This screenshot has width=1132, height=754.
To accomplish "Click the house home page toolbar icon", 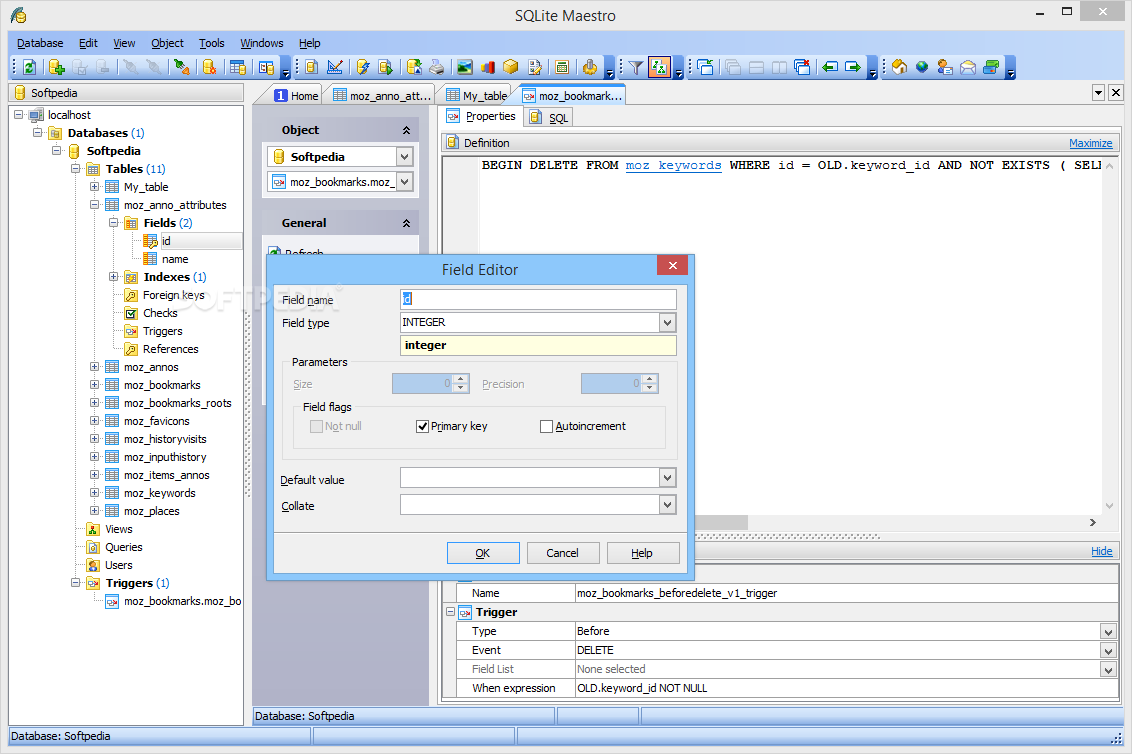I will click(x=900, y=67).
